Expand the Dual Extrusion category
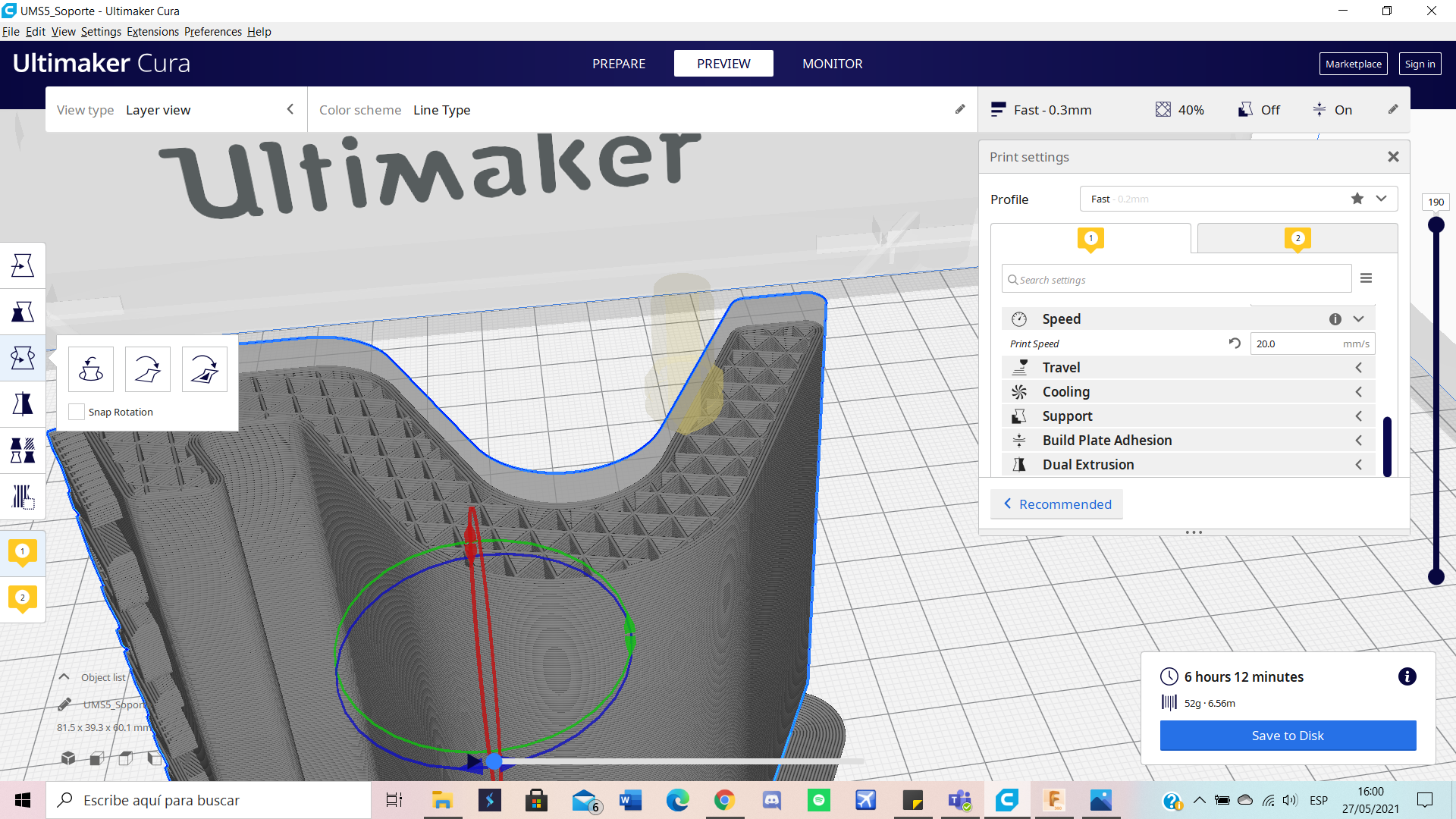1456x819 pixels. click(1188, 465)
